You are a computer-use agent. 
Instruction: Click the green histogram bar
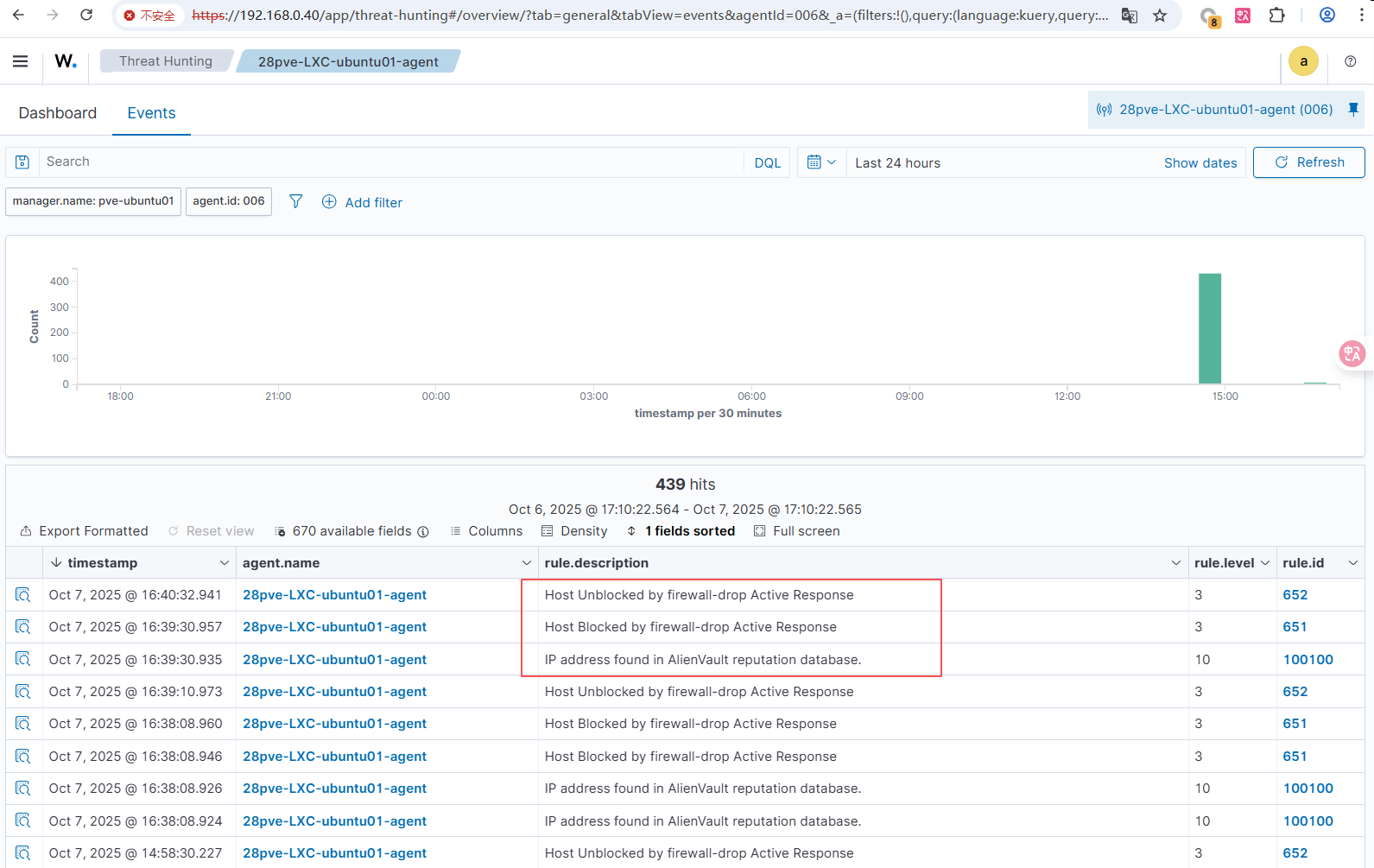point(1209,328)
